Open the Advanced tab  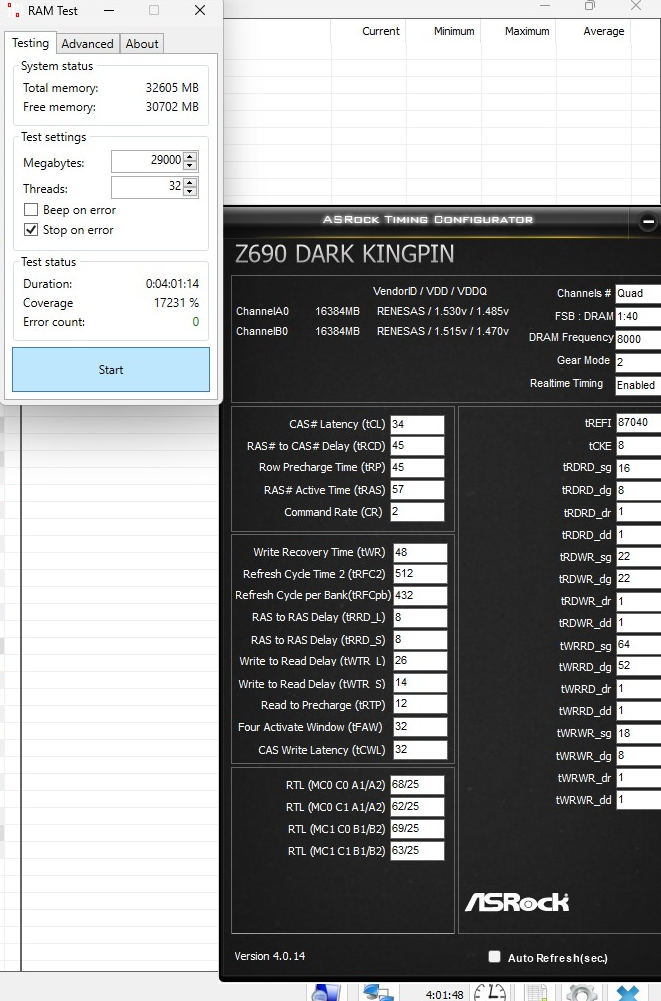pyautogui.click(x=87, y=43)
